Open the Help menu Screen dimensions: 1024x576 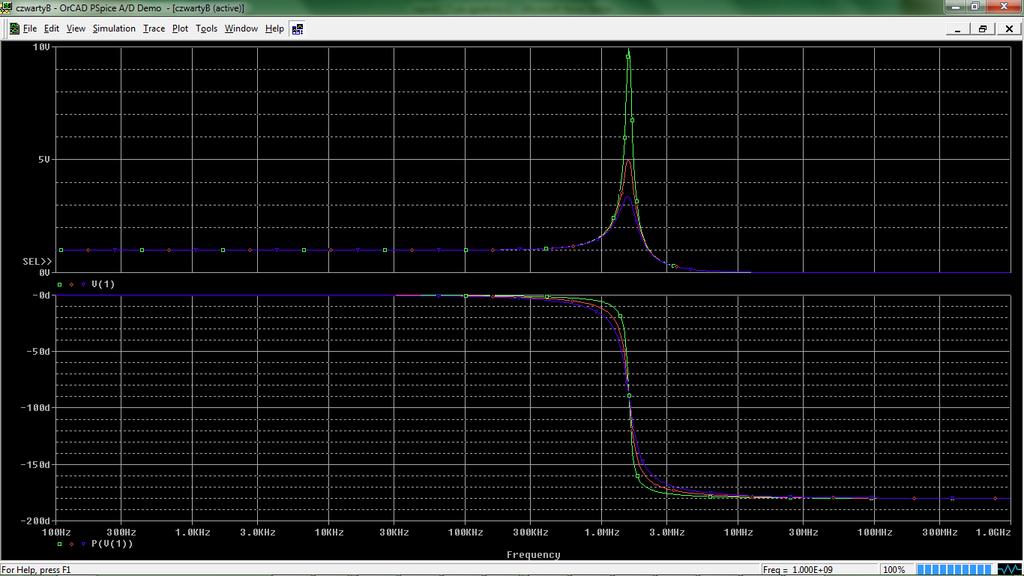[x=274, y=29]
